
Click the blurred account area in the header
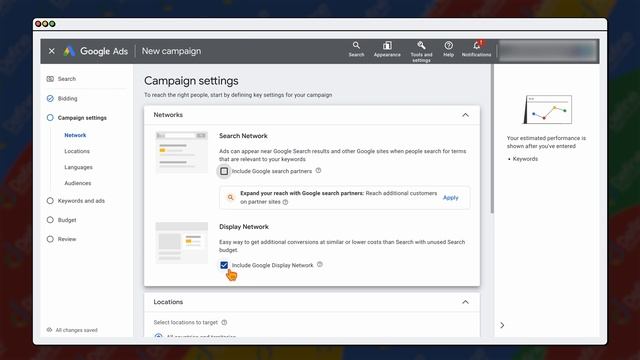pyautogui.click(x=548, y=51)
